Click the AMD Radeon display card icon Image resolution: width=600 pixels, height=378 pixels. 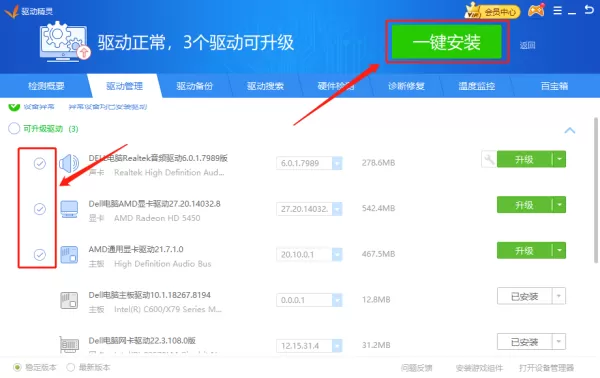click(69, 209)
